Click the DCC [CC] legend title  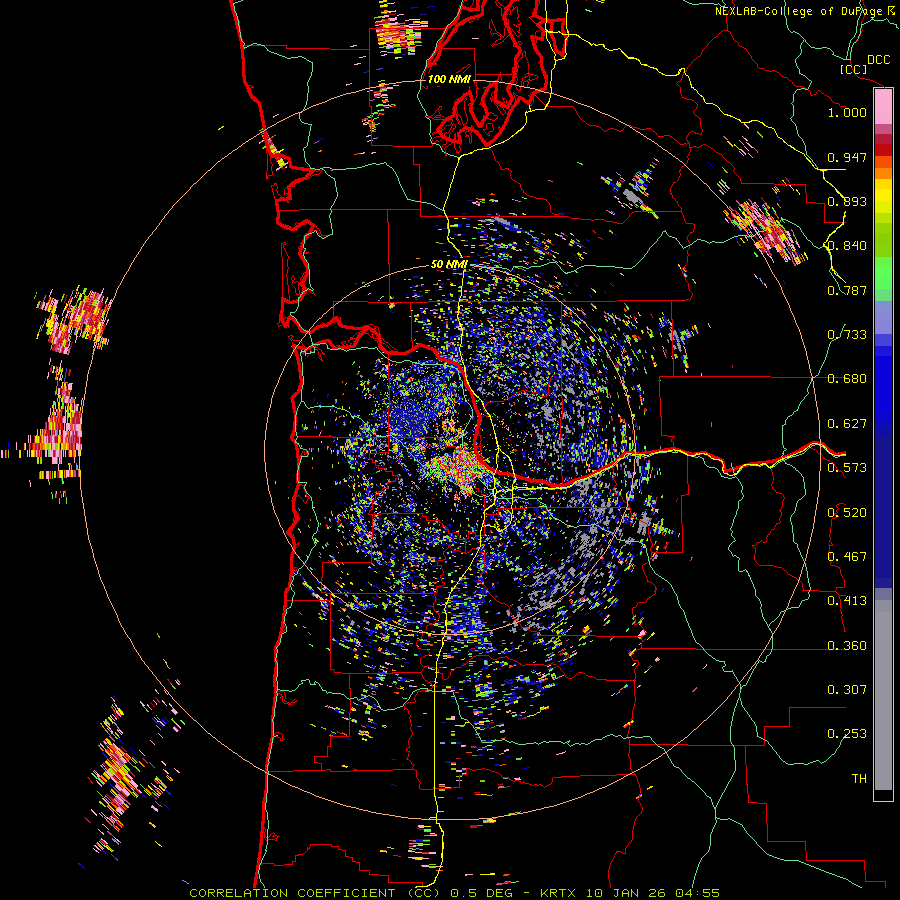pyautogui.click(x=864, y=64)
